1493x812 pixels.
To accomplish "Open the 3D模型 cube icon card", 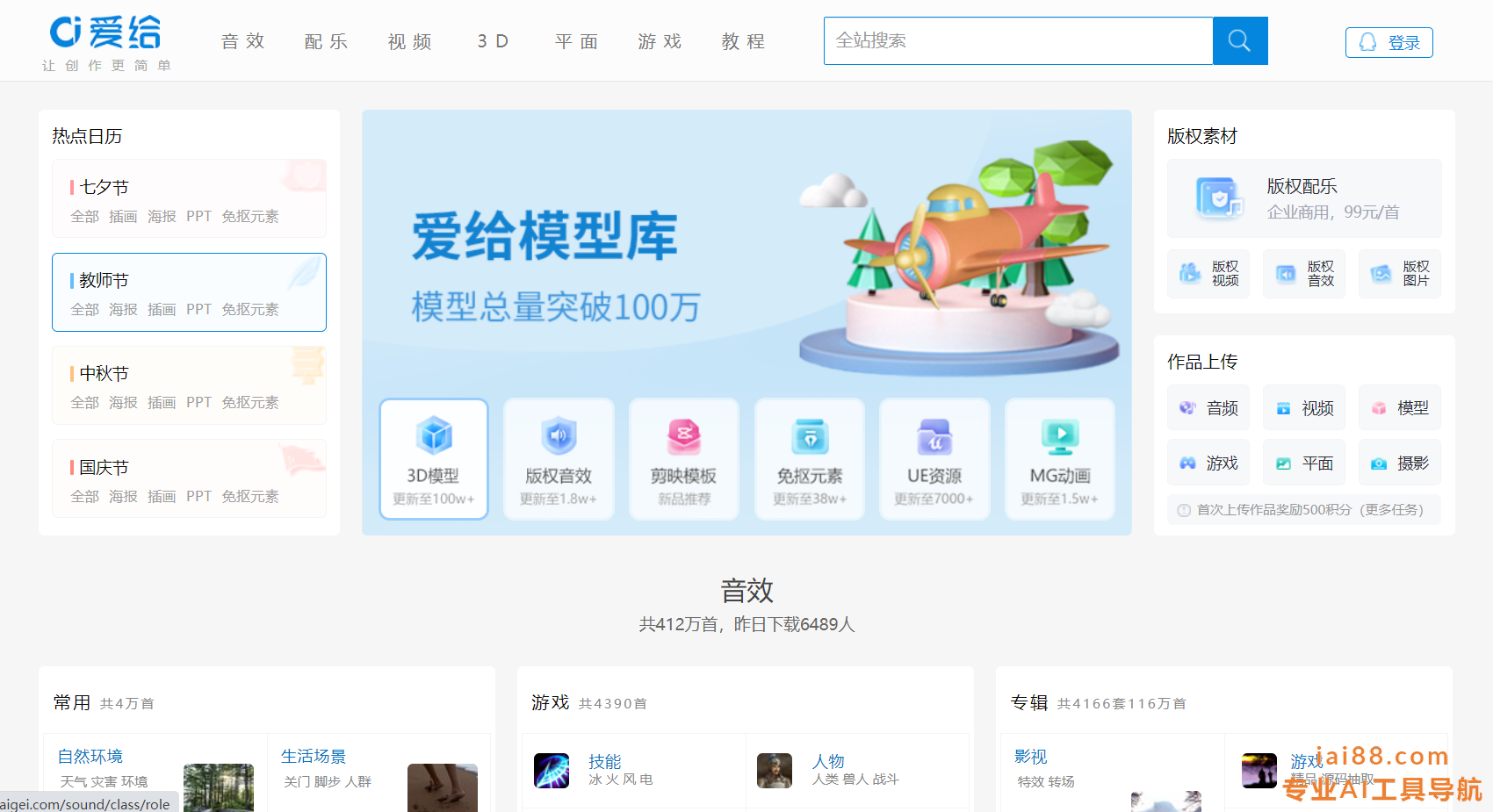I will tap(434, 458).
